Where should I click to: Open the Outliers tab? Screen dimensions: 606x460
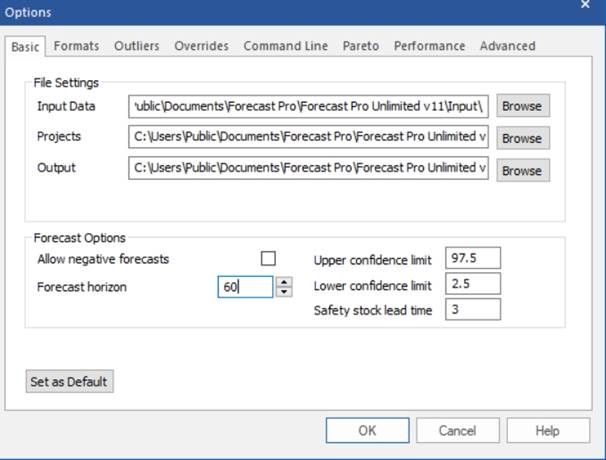tap(137, 46)
